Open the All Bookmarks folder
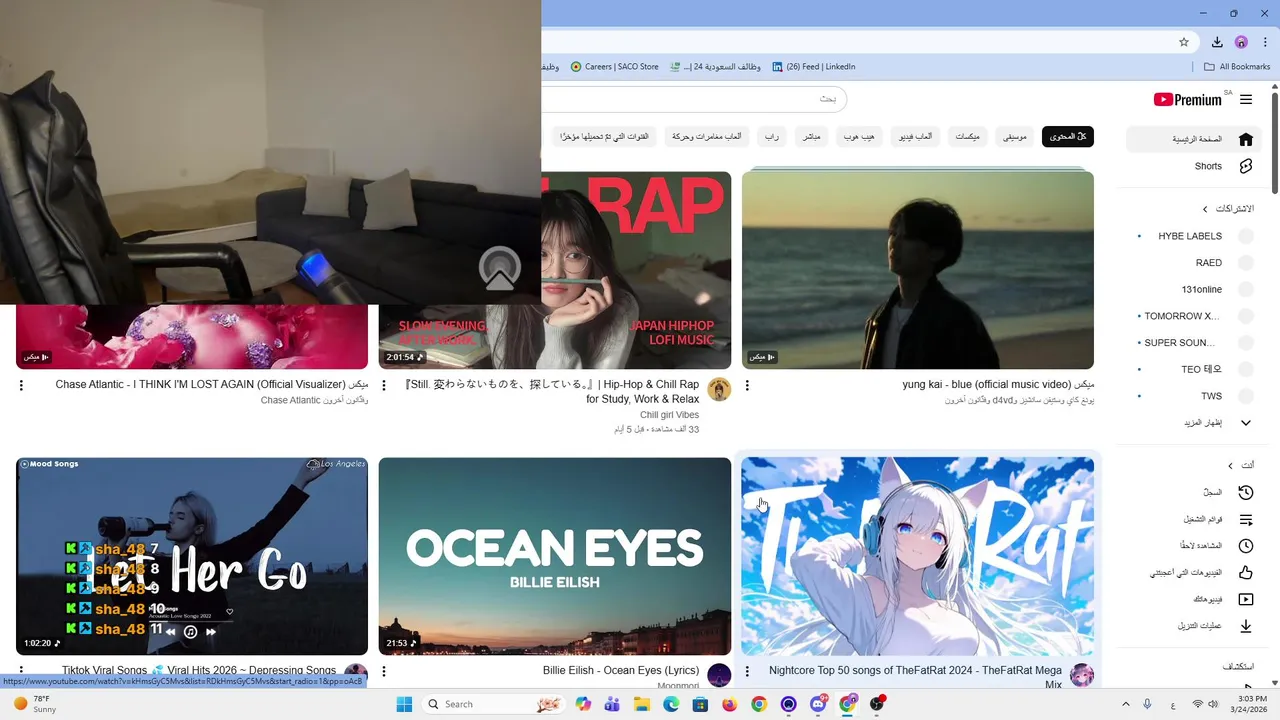1280x720 pixels. [1237, 67]
